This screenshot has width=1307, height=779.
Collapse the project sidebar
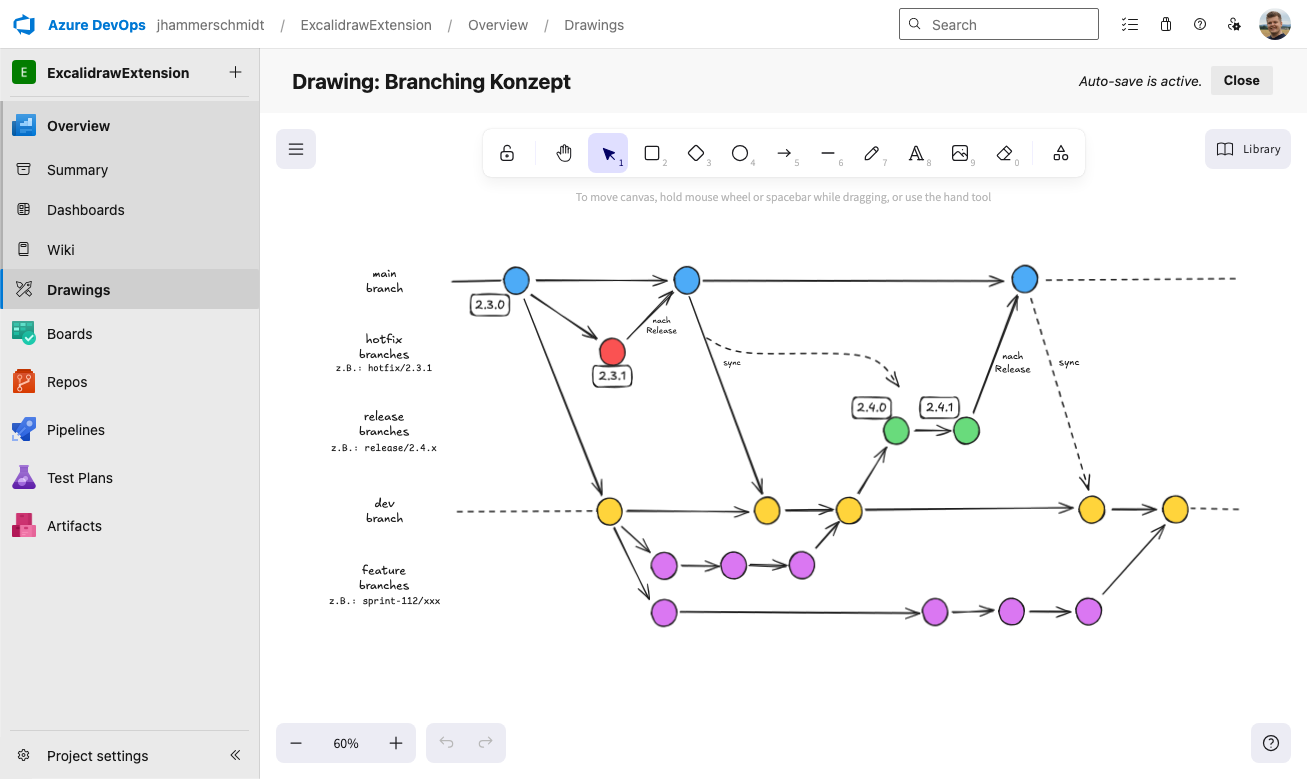235,755
